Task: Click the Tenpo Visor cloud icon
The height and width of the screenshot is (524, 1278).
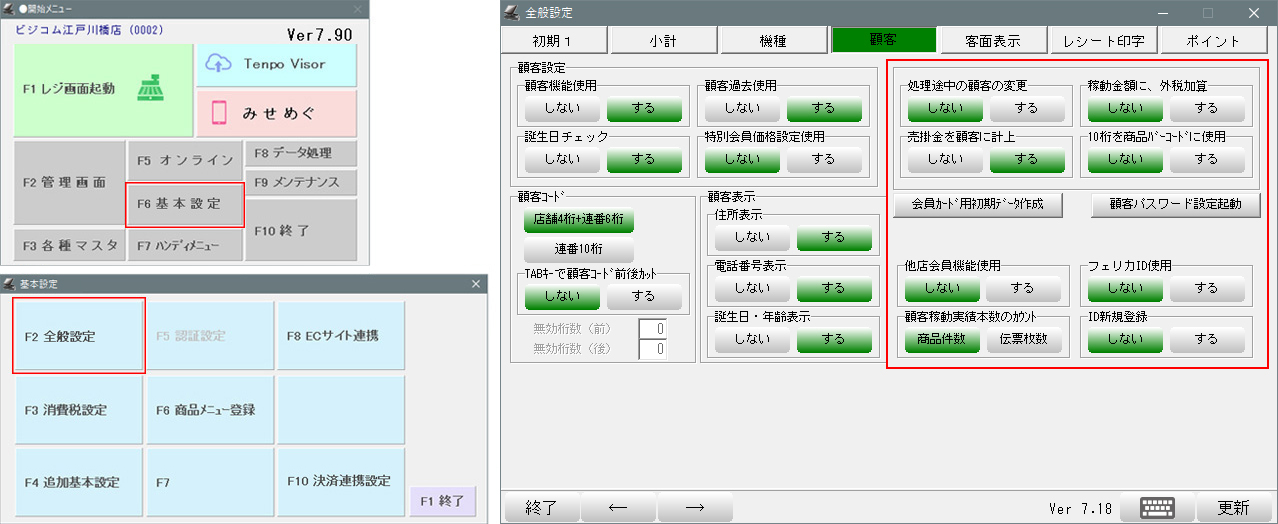Action: click(218, 63)
